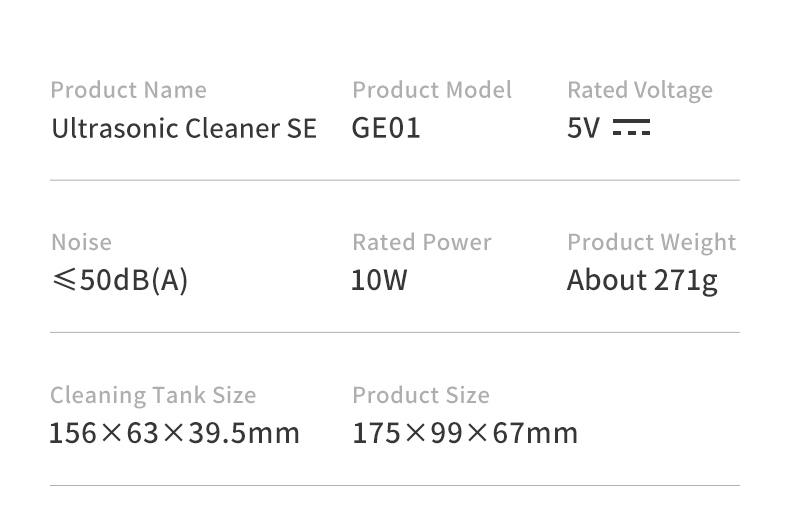Click the 10W power value
This screenshot has height=526, width=790.
[x=379, y=280]
